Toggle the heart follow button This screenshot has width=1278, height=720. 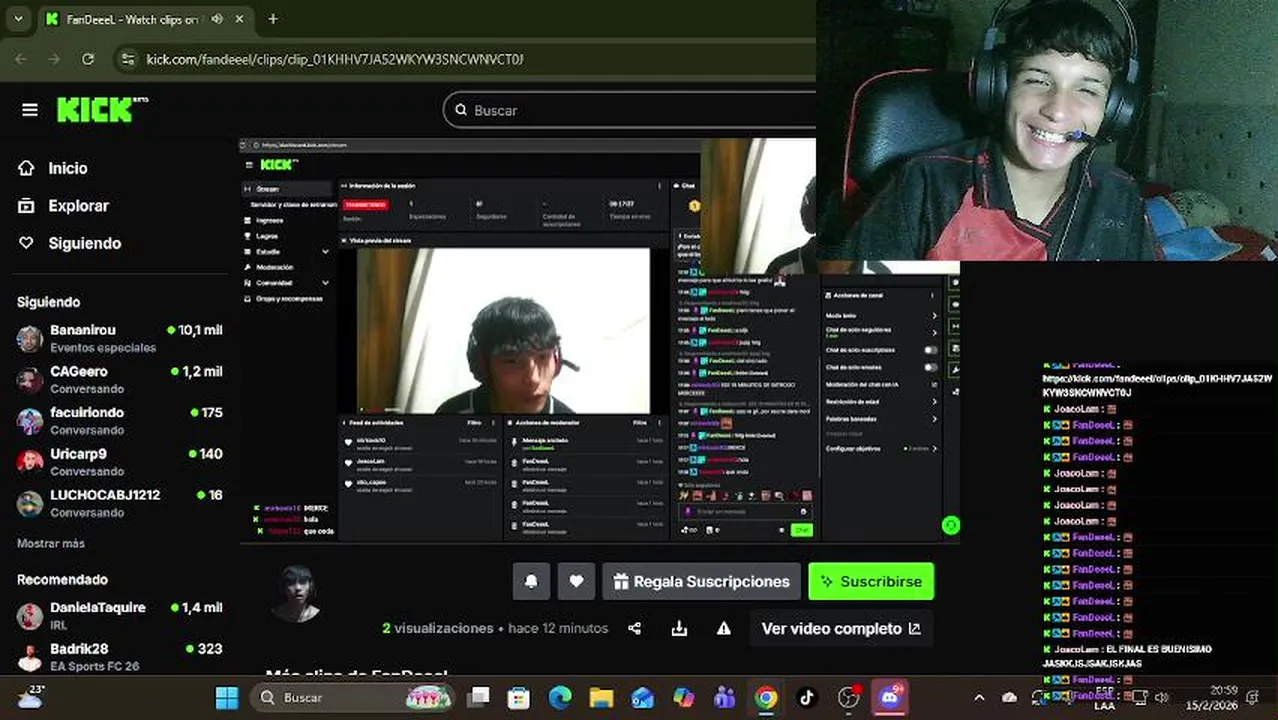coord(576,581)
